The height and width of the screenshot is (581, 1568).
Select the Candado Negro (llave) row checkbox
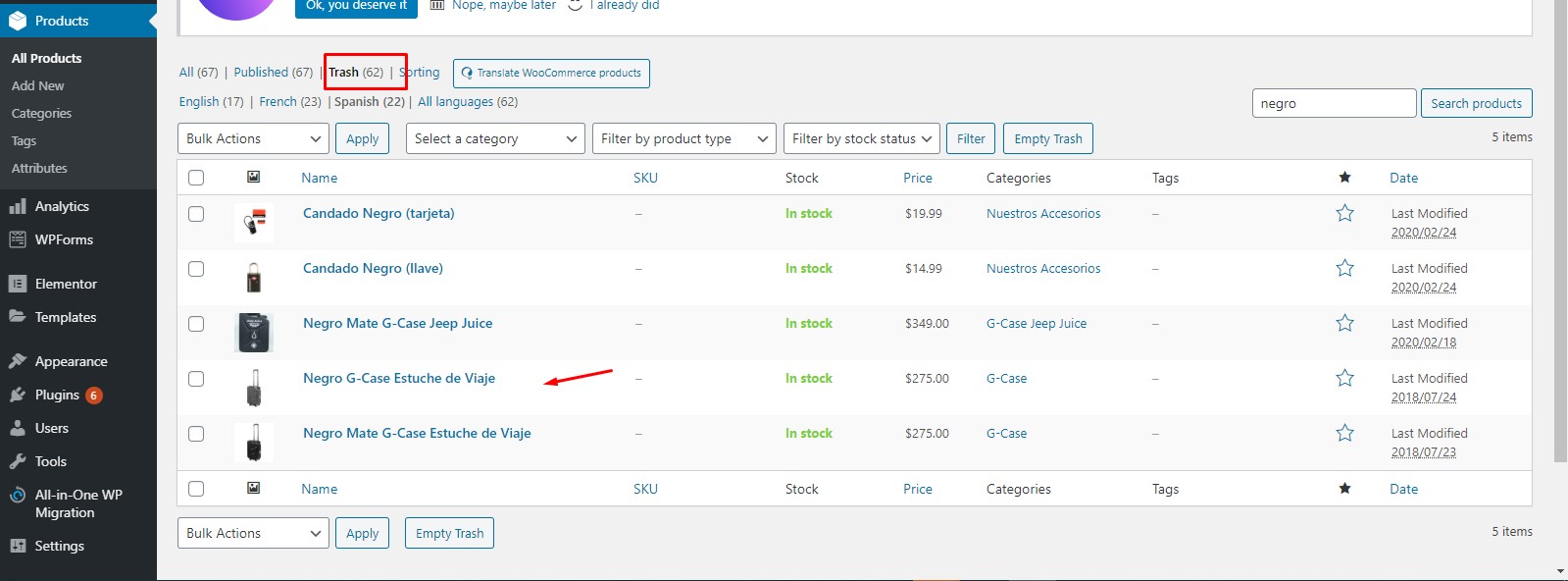[196, 269]
